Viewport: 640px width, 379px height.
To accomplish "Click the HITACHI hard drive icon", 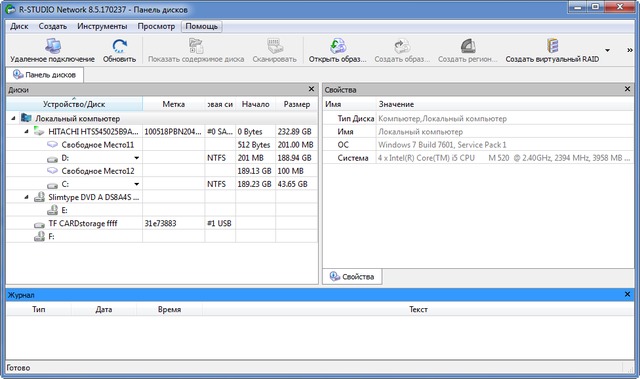I will pos(39,131).
